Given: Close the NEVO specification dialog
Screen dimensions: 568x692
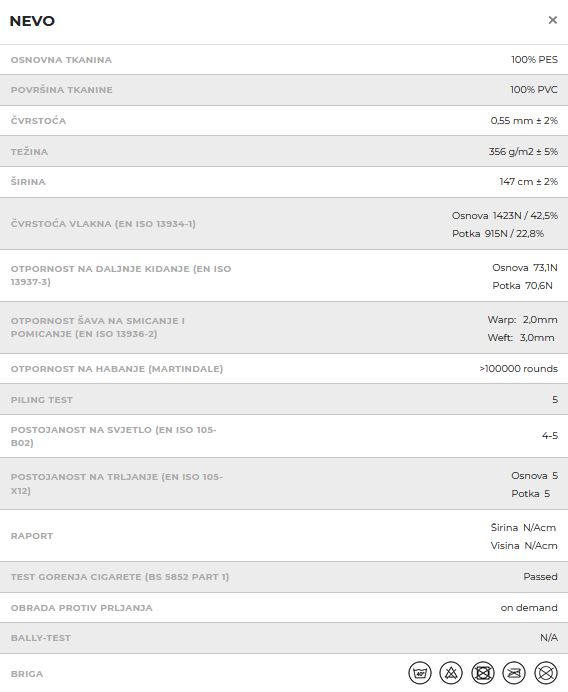Looking at the screenshot, I should coord(553,20).
